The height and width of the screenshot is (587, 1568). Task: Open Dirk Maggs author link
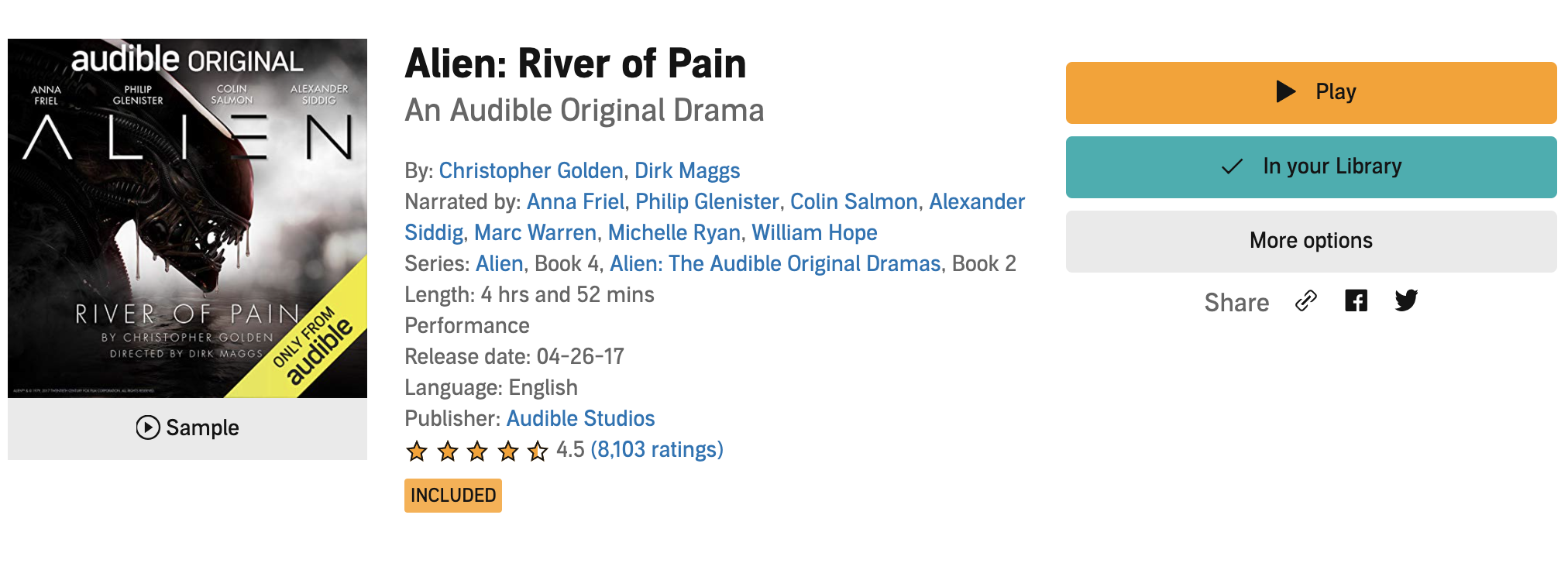click(687, 170)
